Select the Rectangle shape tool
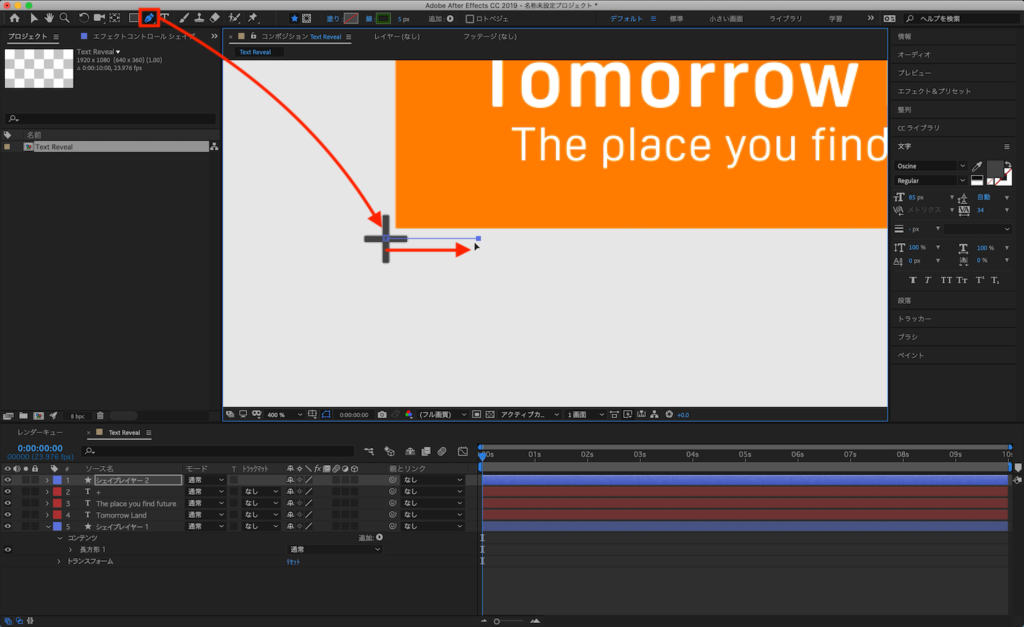The image size is (1024, 627). click(133, 18)
